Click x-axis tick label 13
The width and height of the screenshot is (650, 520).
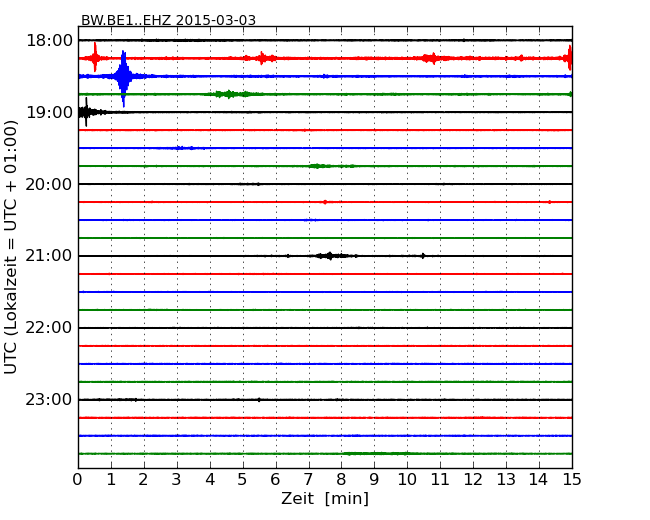coord(506,480)
